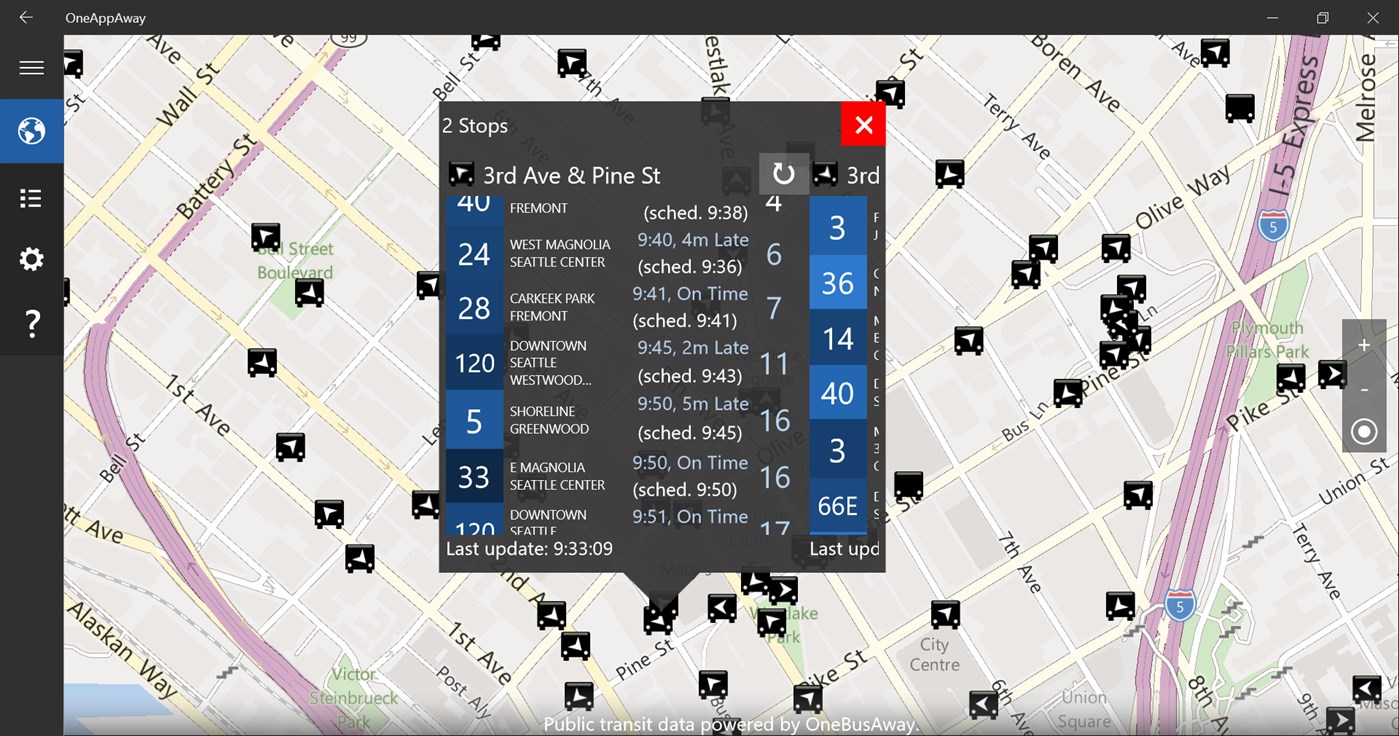Select the globe map view icon
The width and height of the screenshot is (1399, 736).
pyautogui.click(x=31, y=131)
